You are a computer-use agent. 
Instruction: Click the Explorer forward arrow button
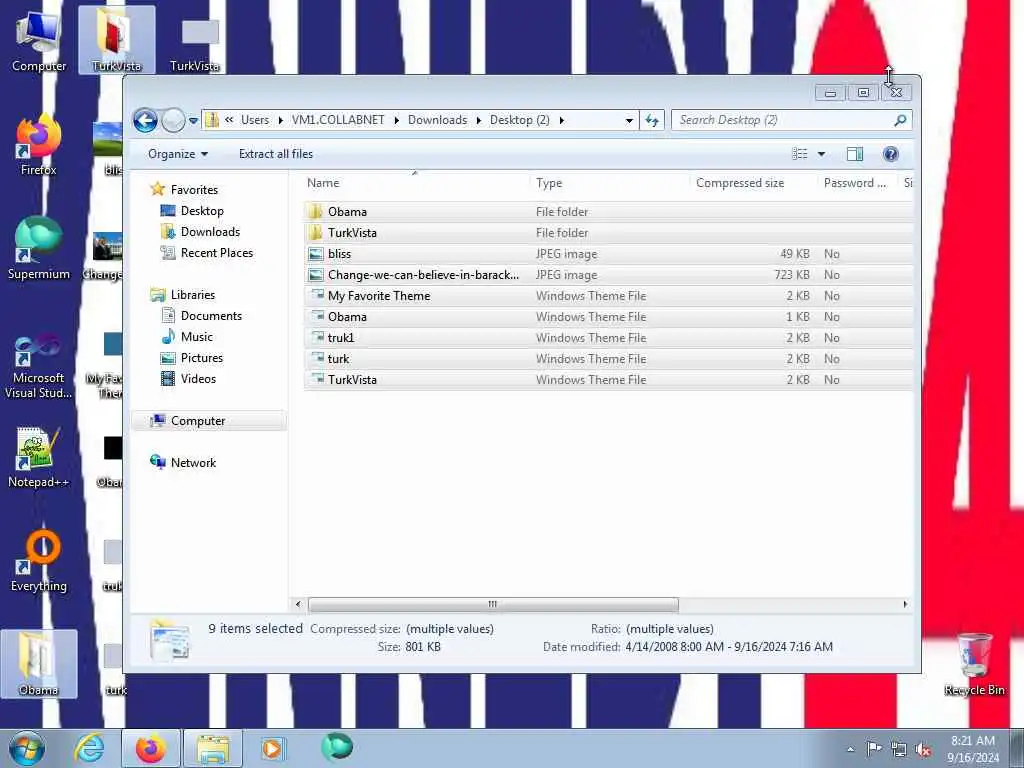point(173,120)
